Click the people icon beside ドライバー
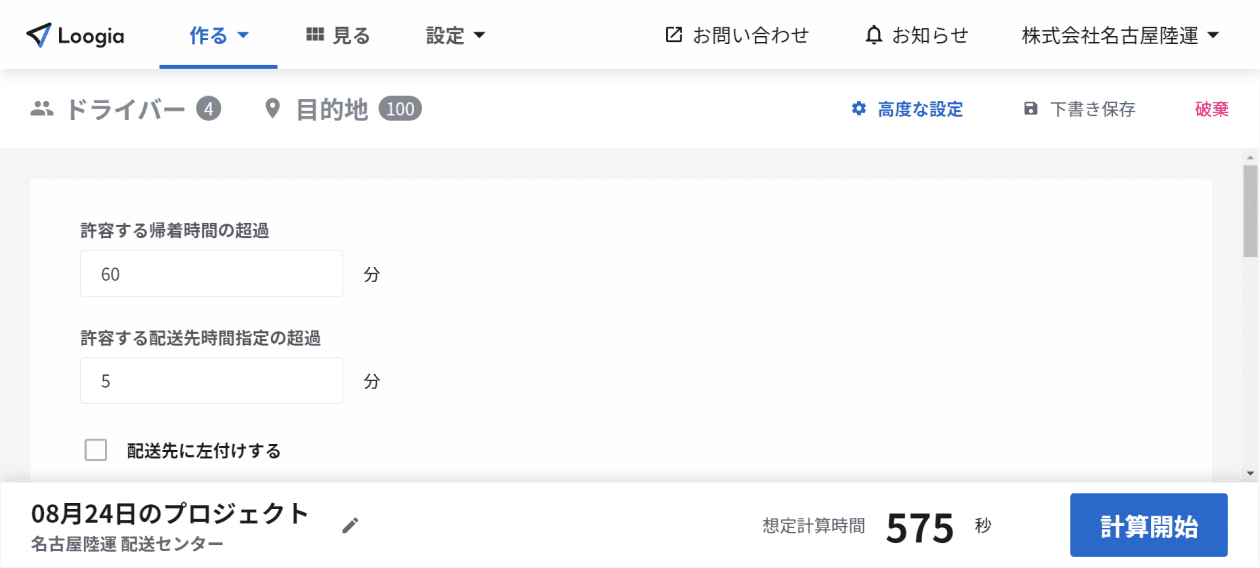The image size is (1260, 568). tap(42, 109)
